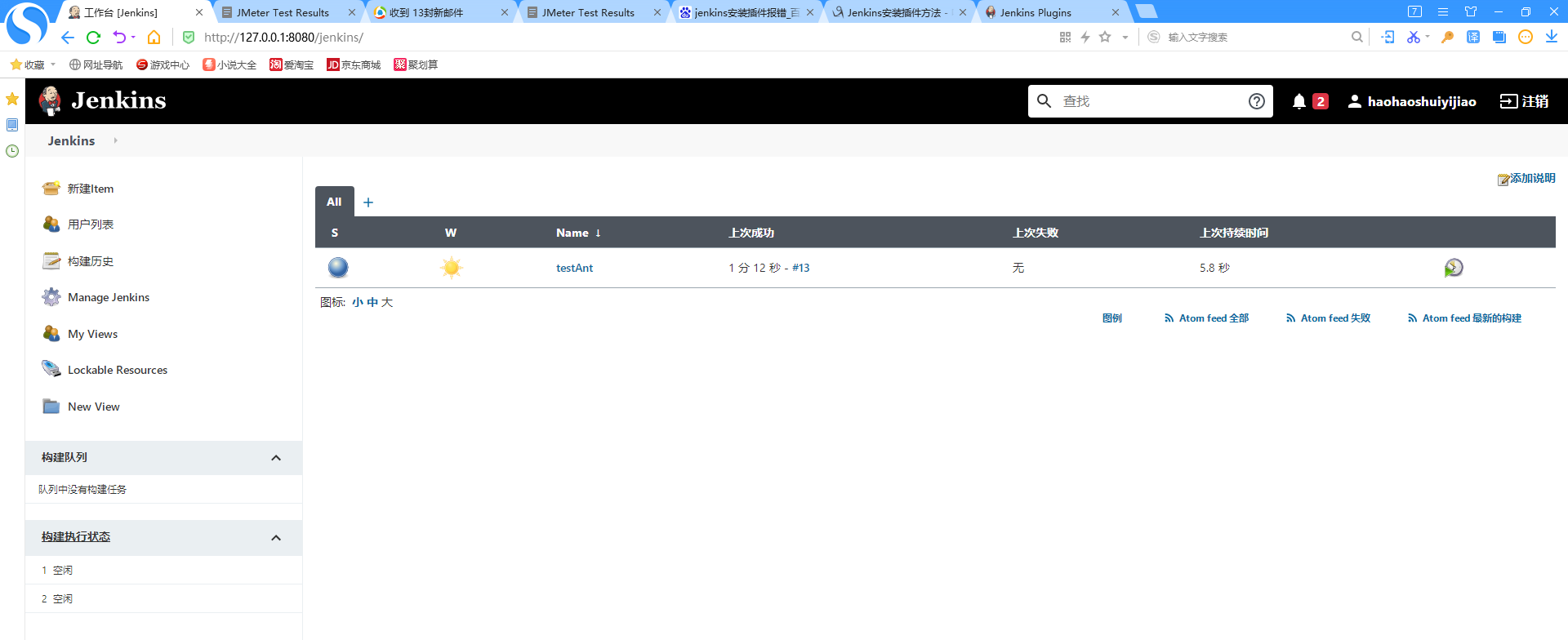Viewport: 1568px width, 640px height.
Task: Open Atom feed 最新的构建 link
Action: [x=1464, y=318]
